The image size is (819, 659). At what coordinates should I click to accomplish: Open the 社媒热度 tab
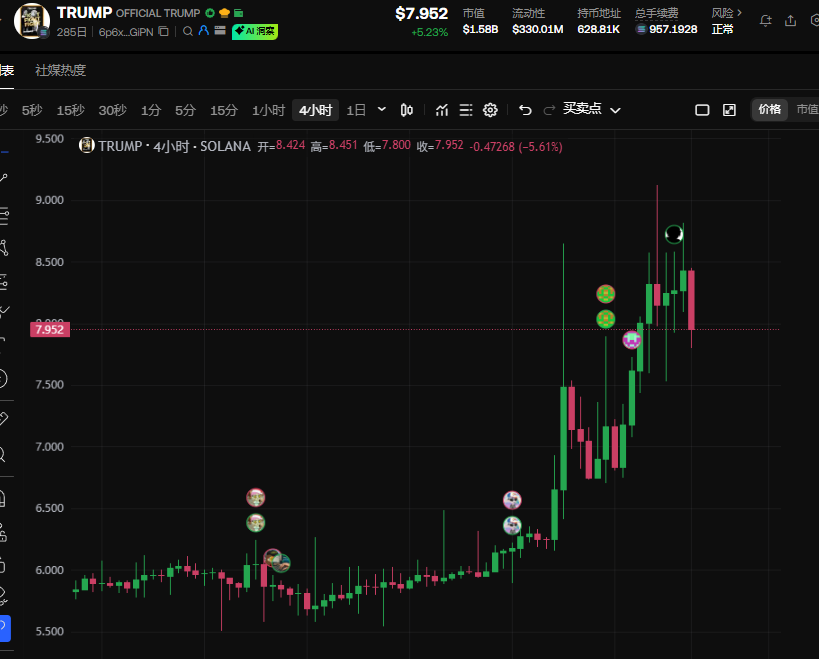61,70
